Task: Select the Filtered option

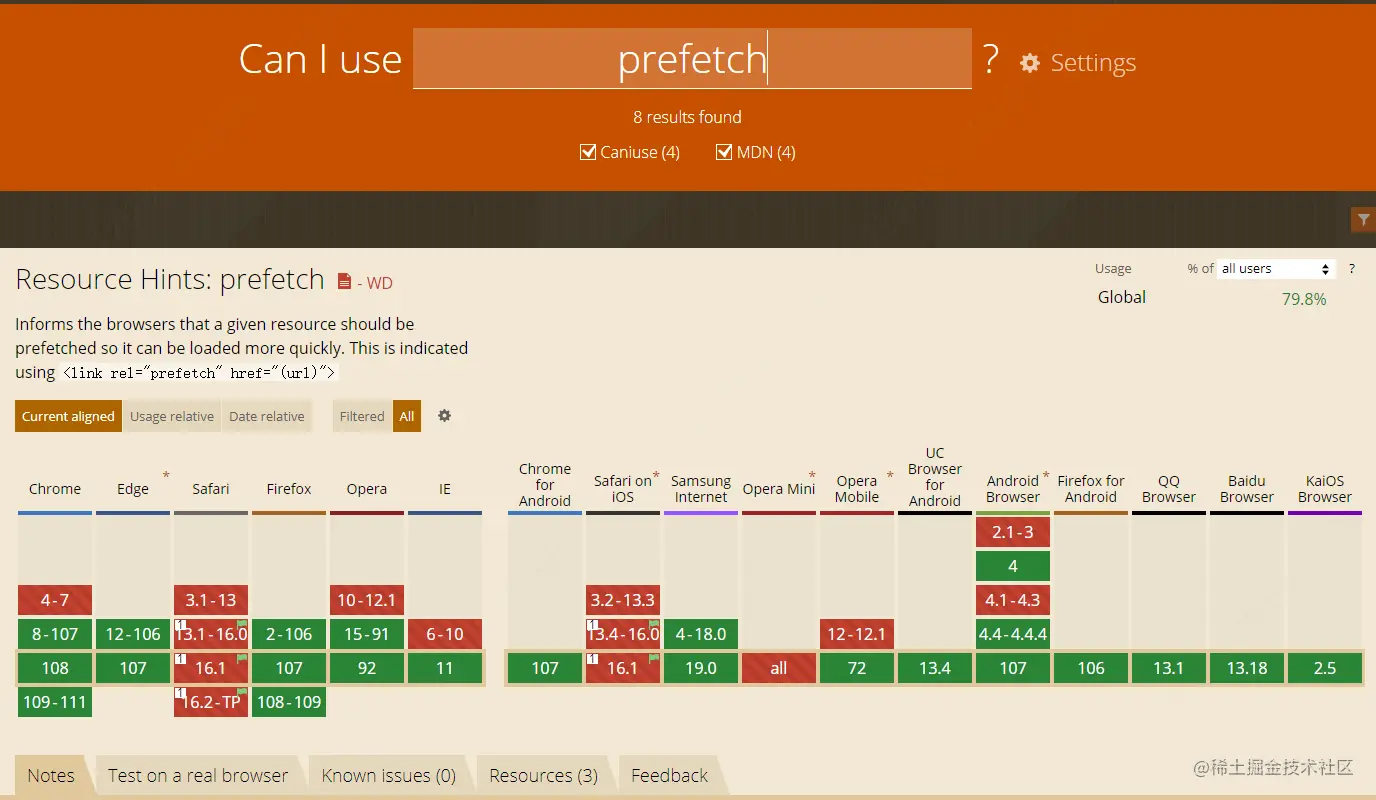Action: (362, 416)
